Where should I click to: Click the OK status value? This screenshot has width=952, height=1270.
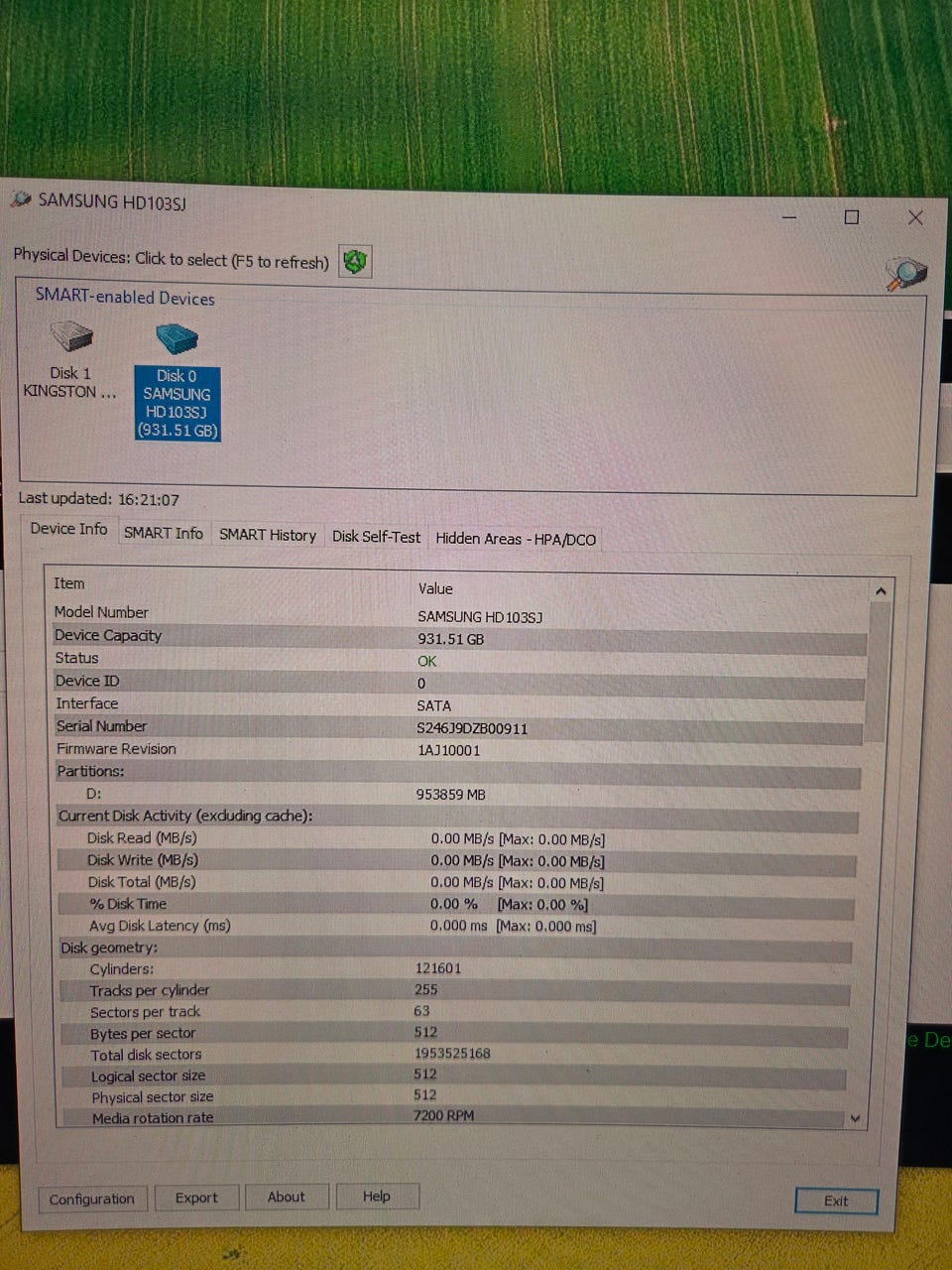pos(426,661)
